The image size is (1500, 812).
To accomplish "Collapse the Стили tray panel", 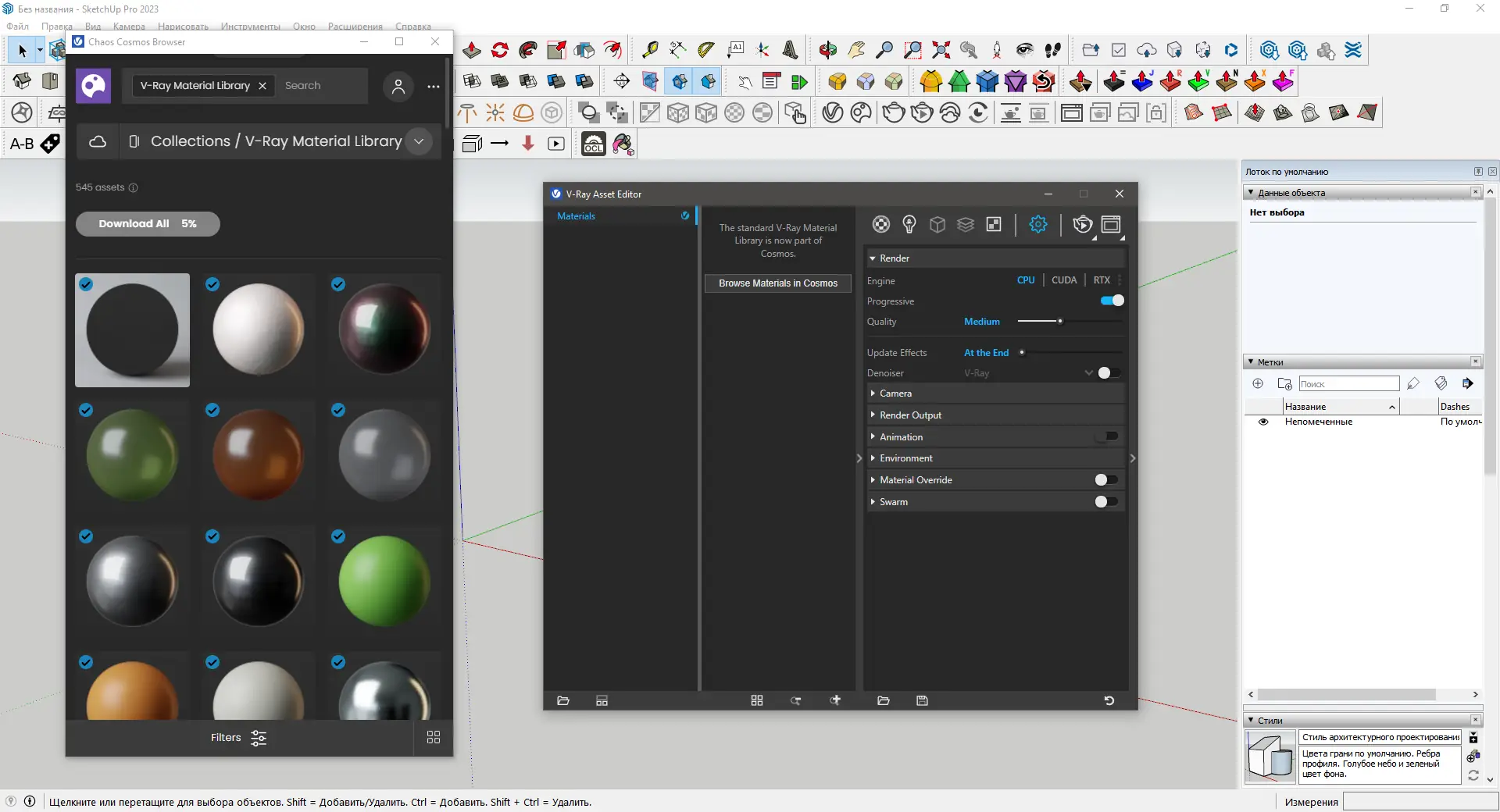I will [x=1251, y=720].
